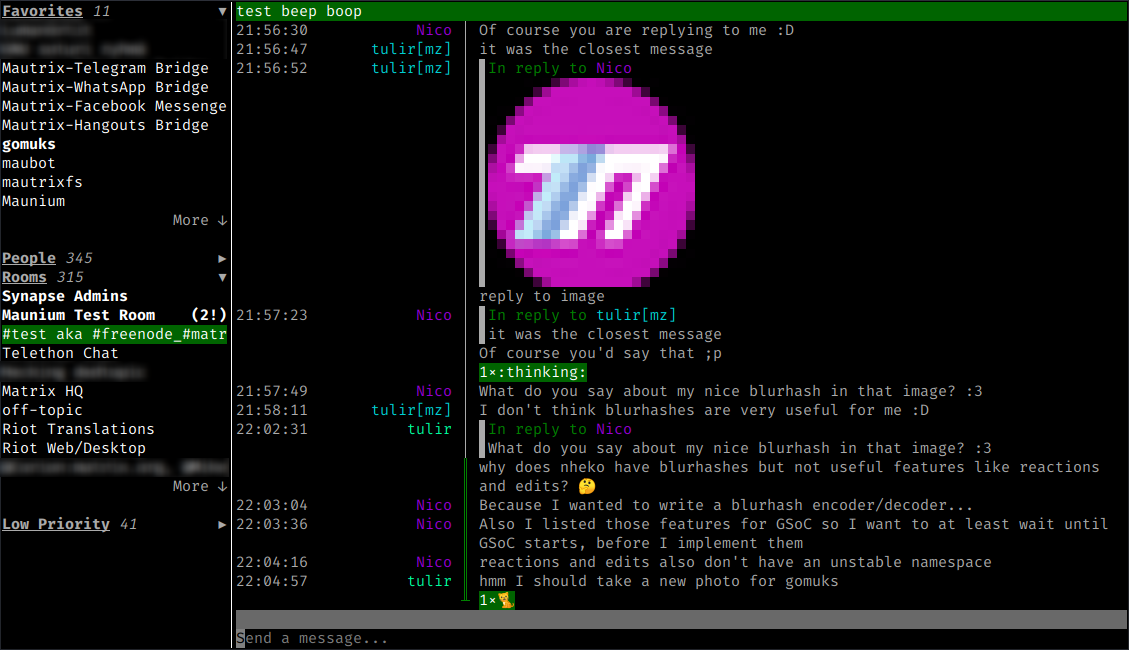Click message 'Of course you'd say that ;p'
This screenshot has height=650, width=1129.
click(x=601, y=353)
